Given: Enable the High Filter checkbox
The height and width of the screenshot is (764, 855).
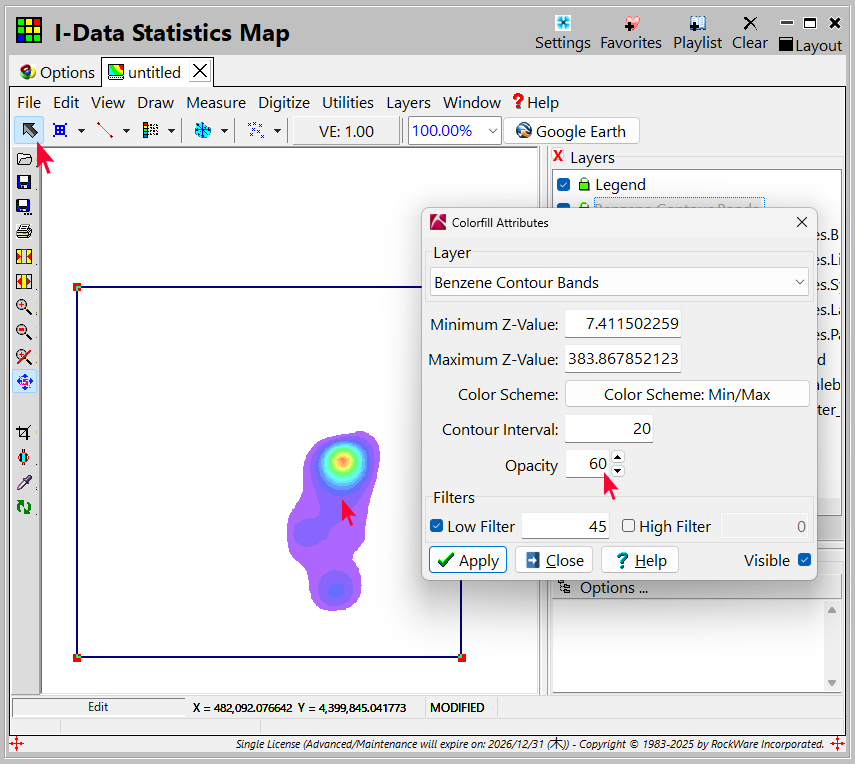Looking at the screenshot, I should pos(628,526).
